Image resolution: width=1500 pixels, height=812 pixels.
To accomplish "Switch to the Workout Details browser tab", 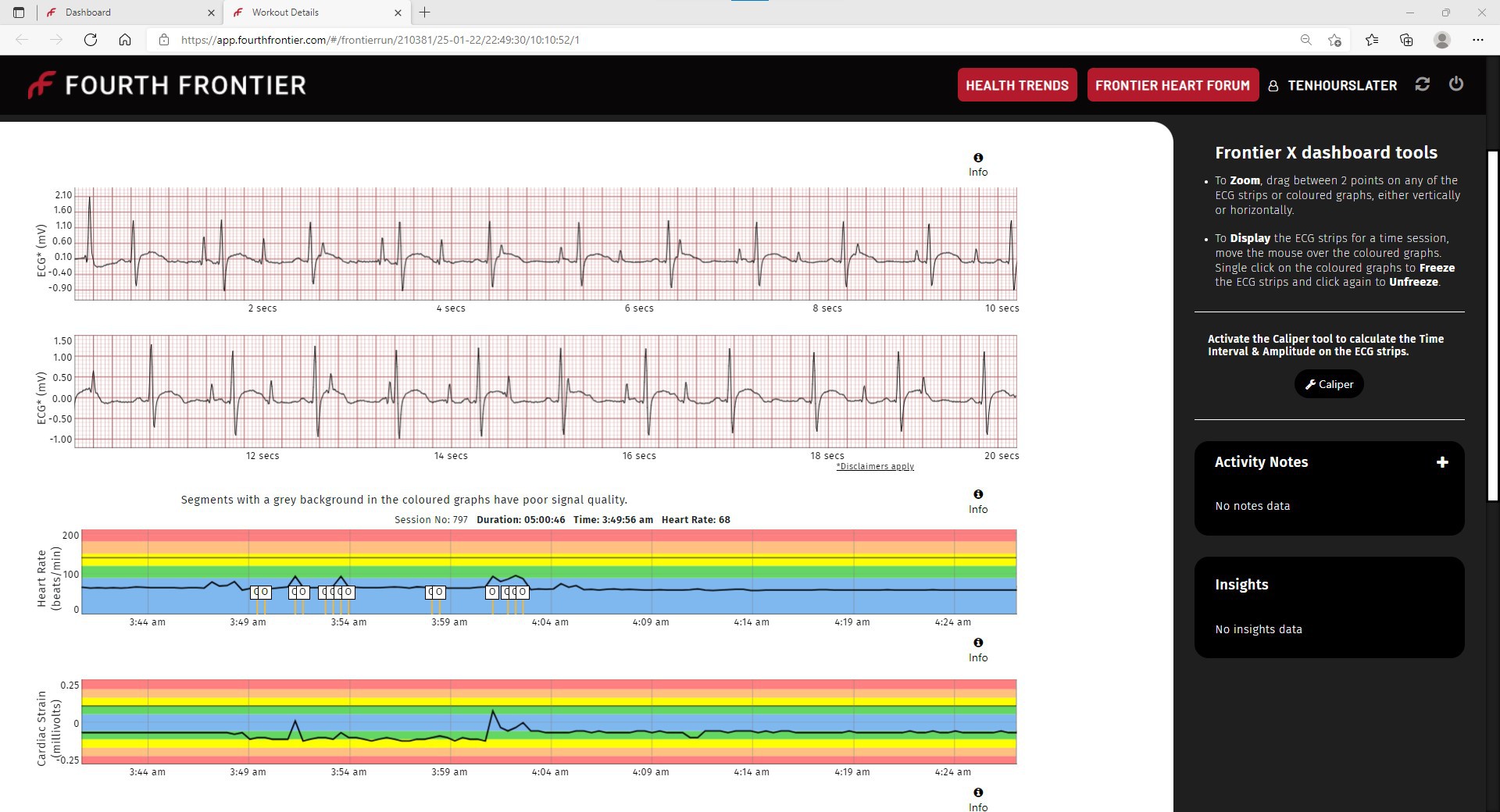I will tap(316, 12).
